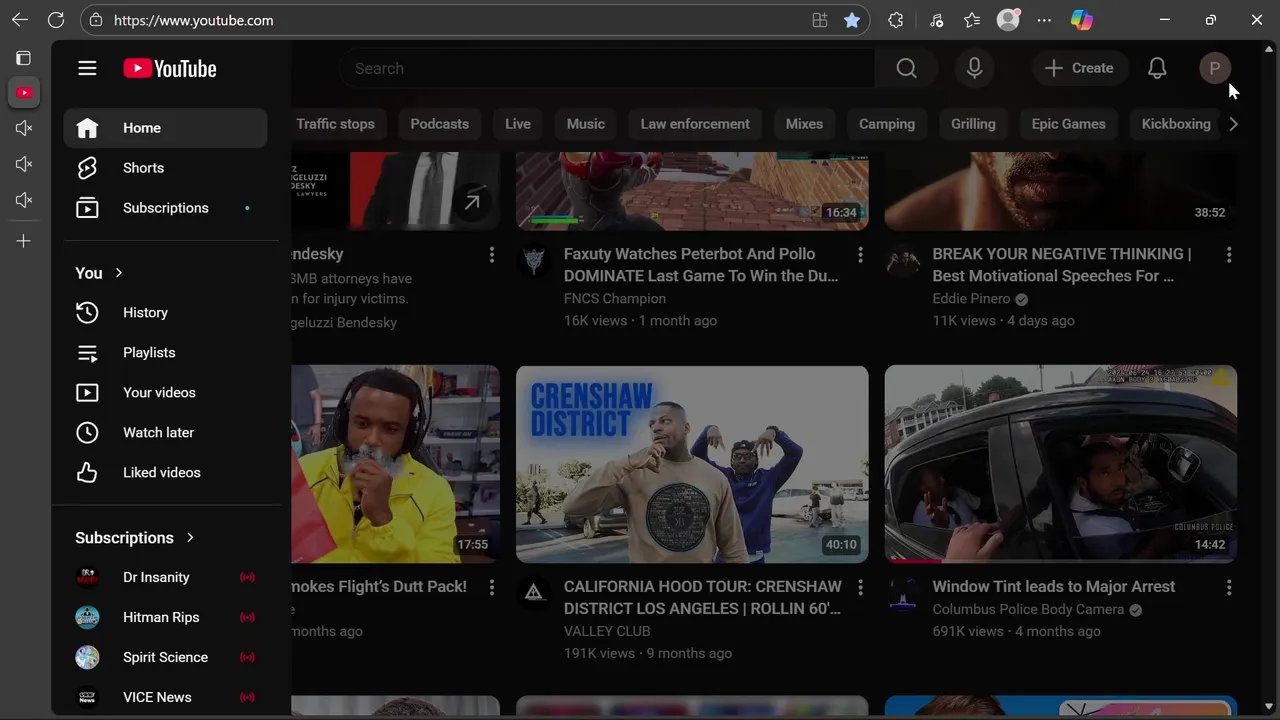Show more filter chips with right arrow
1280x720 pixels.
pos(1233,124)
